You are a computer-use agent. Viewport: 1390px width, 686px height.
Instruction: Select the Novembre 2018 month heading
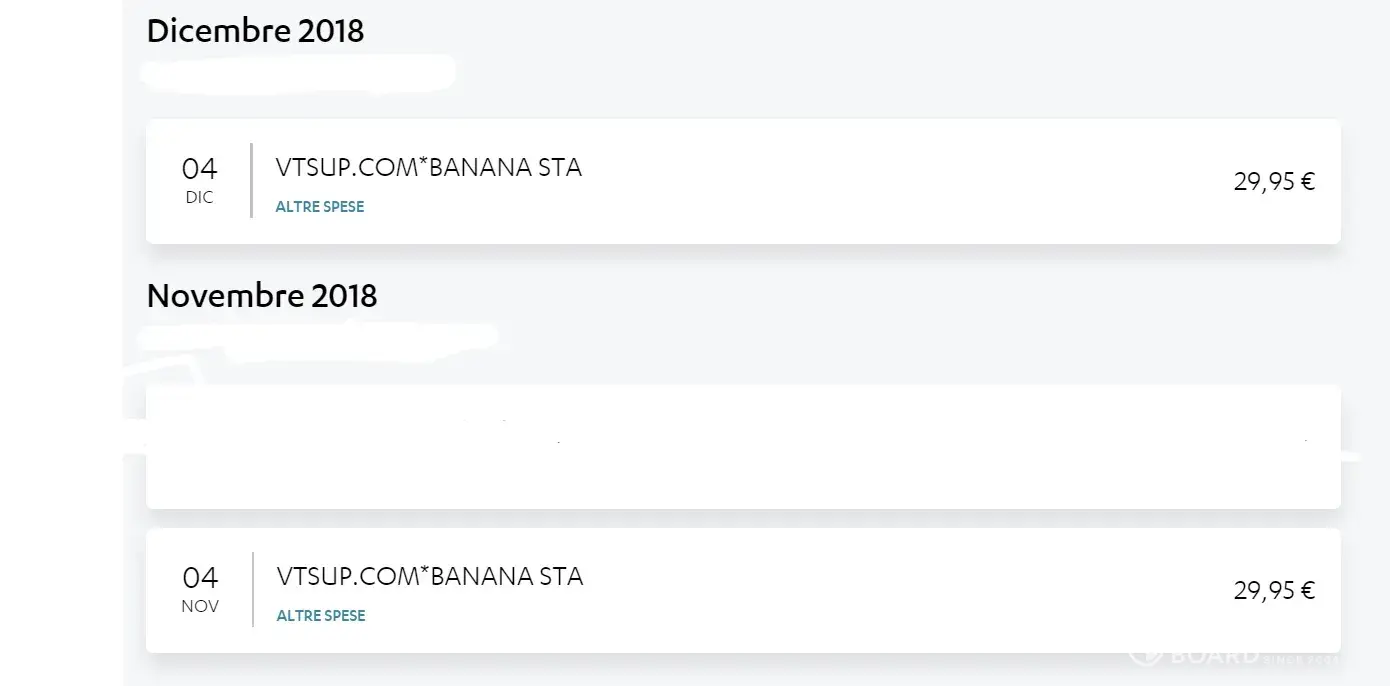pyautogui.click(x=262, y=296)
